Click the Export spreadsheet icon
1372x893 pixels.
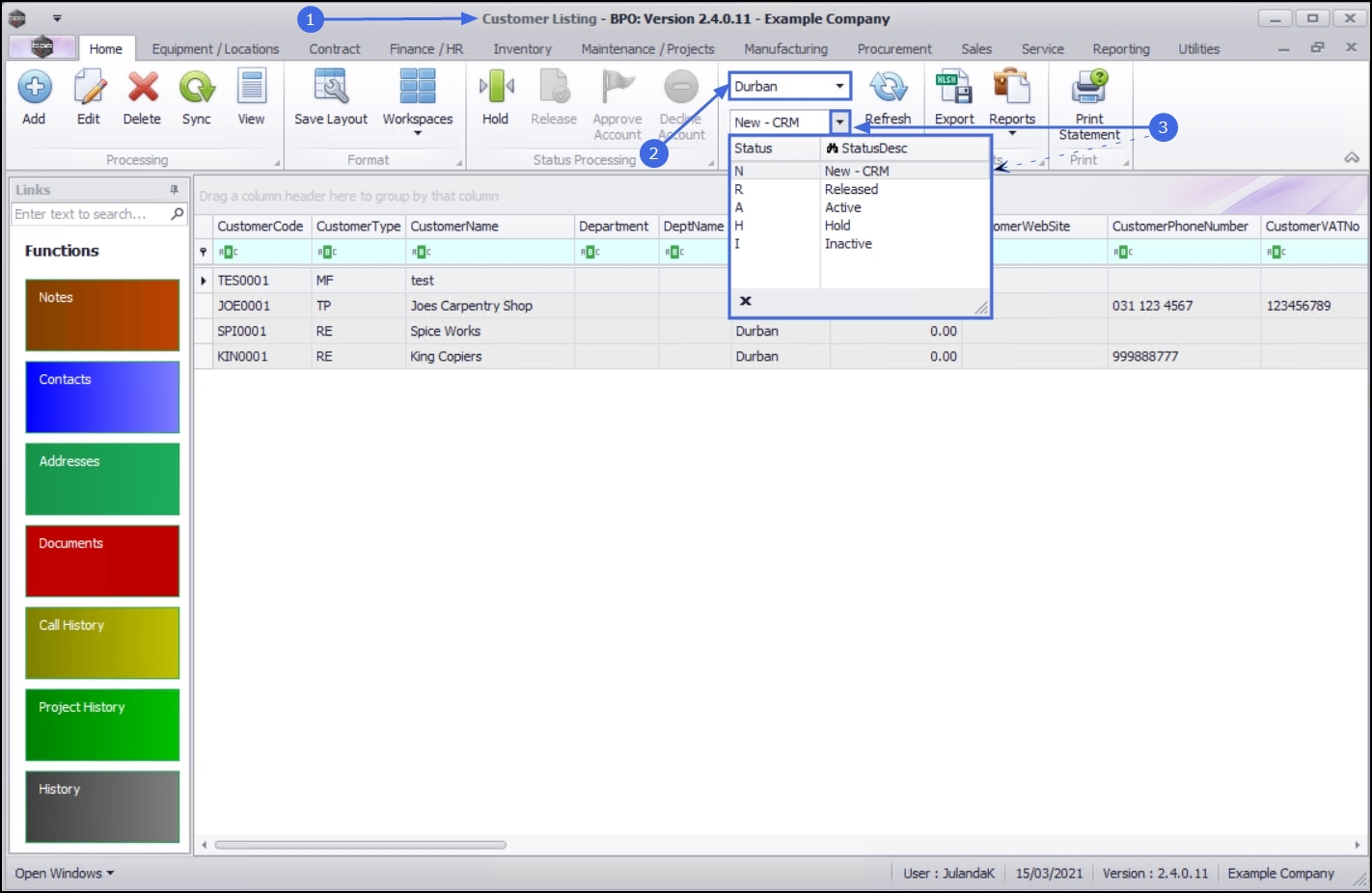tap(954, 88)
